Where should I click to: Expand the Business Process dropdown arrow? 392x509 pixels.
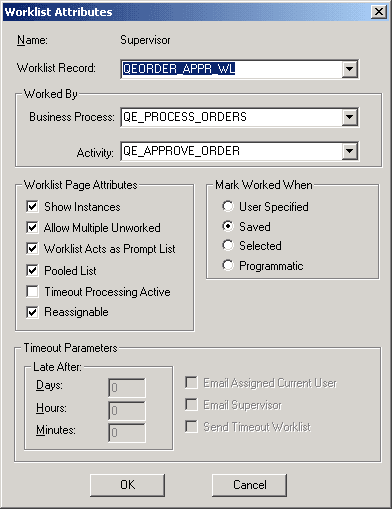349,117
